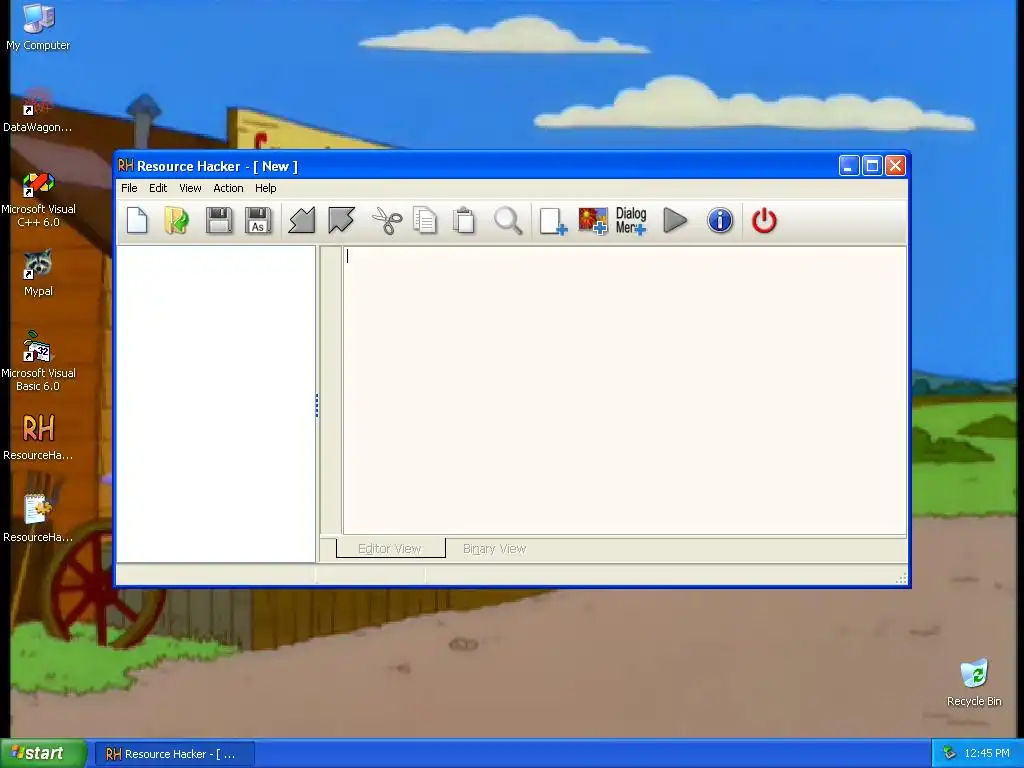Add an image resource icon
This screenshot has height=768, width=1024.
[x=593, y=221]
